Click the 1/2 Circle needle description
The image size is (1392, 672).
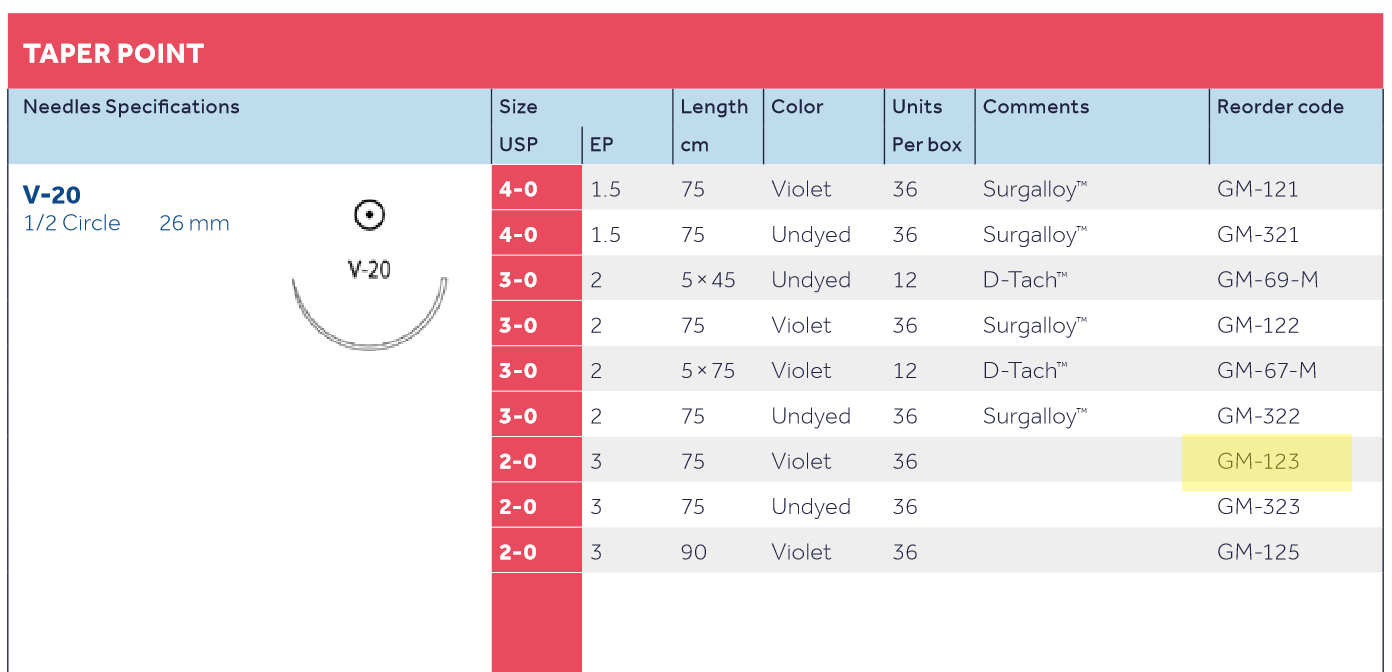click(72, 223)
